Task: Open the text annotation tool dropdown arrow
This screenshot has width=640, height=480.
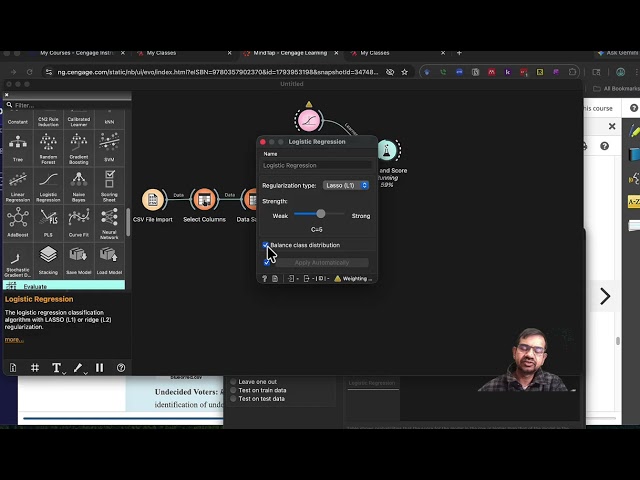Action: tap(64, 373)
